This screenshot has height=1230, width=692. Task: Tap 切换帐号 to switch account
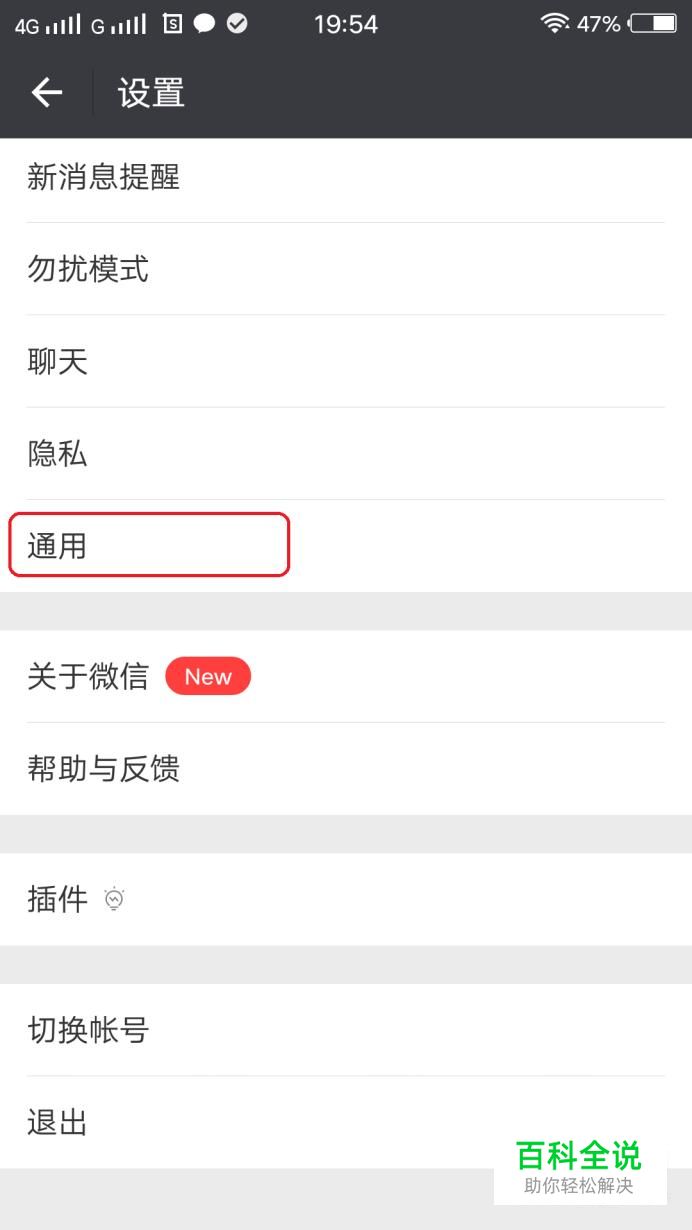pyautogui.click(x=346, y=1030)
